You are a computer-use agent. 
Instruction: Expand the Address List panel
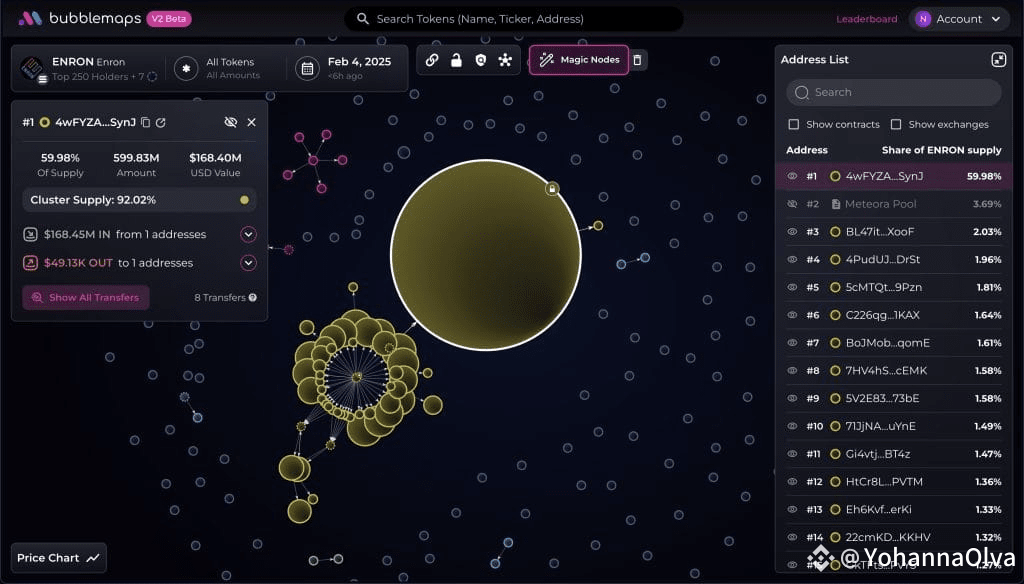999,59
